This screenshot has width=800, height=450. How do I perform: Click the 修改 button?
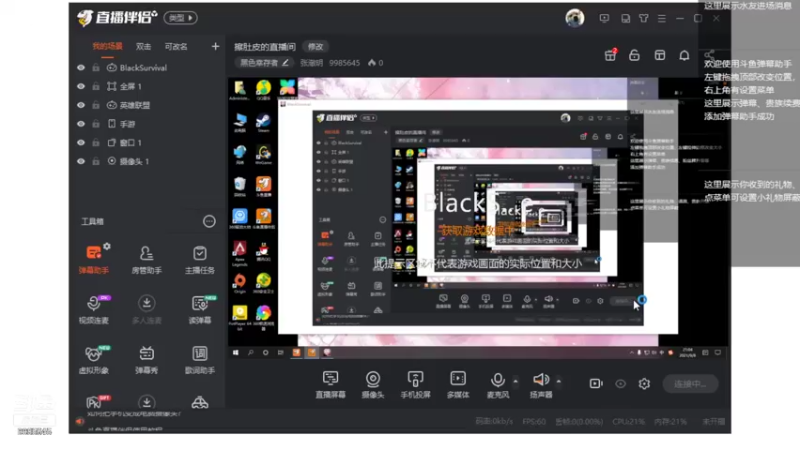(x=315, y=46)
